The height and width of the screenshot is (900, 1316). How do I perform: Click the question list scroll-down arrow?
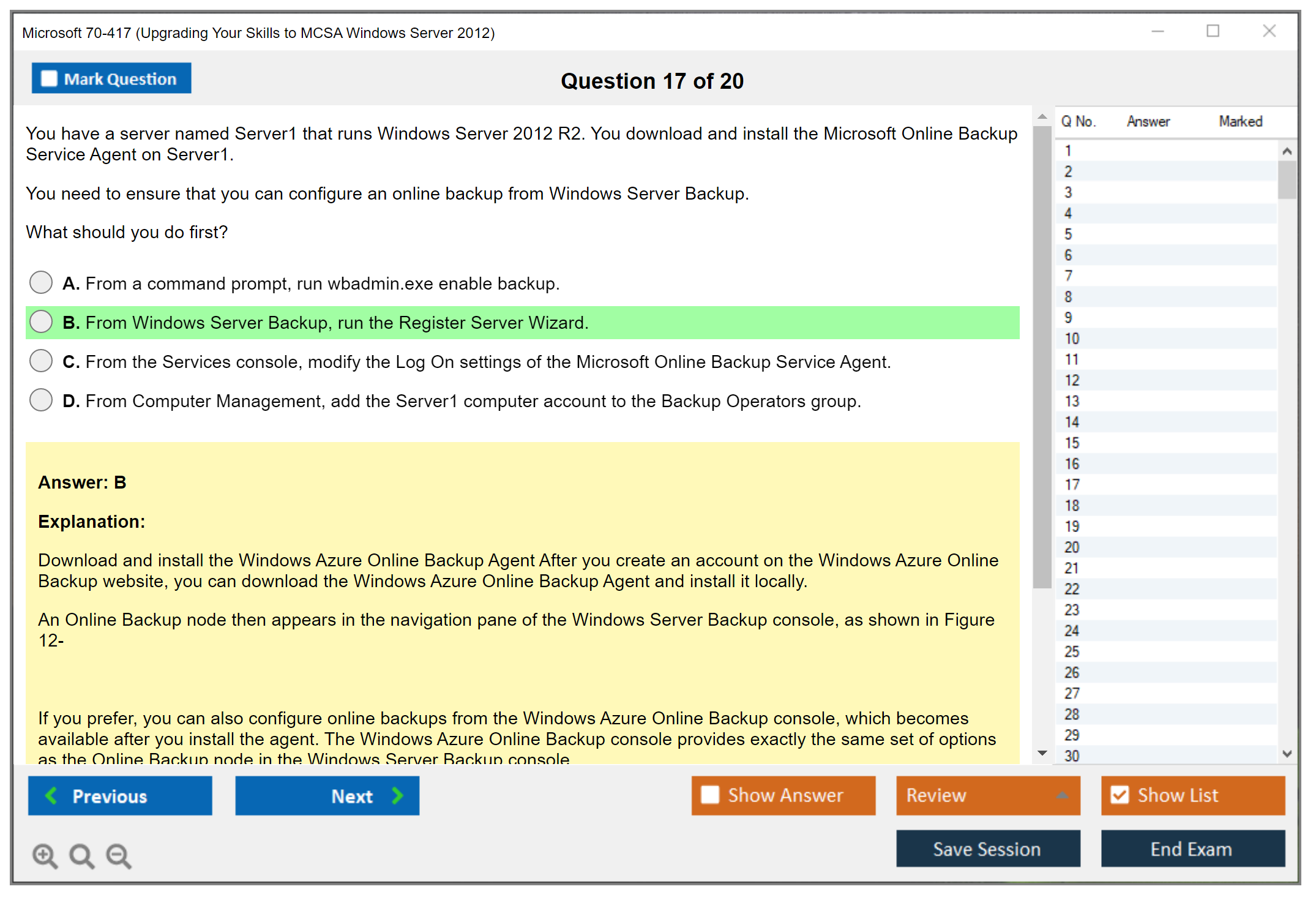tap(1287, 754)
